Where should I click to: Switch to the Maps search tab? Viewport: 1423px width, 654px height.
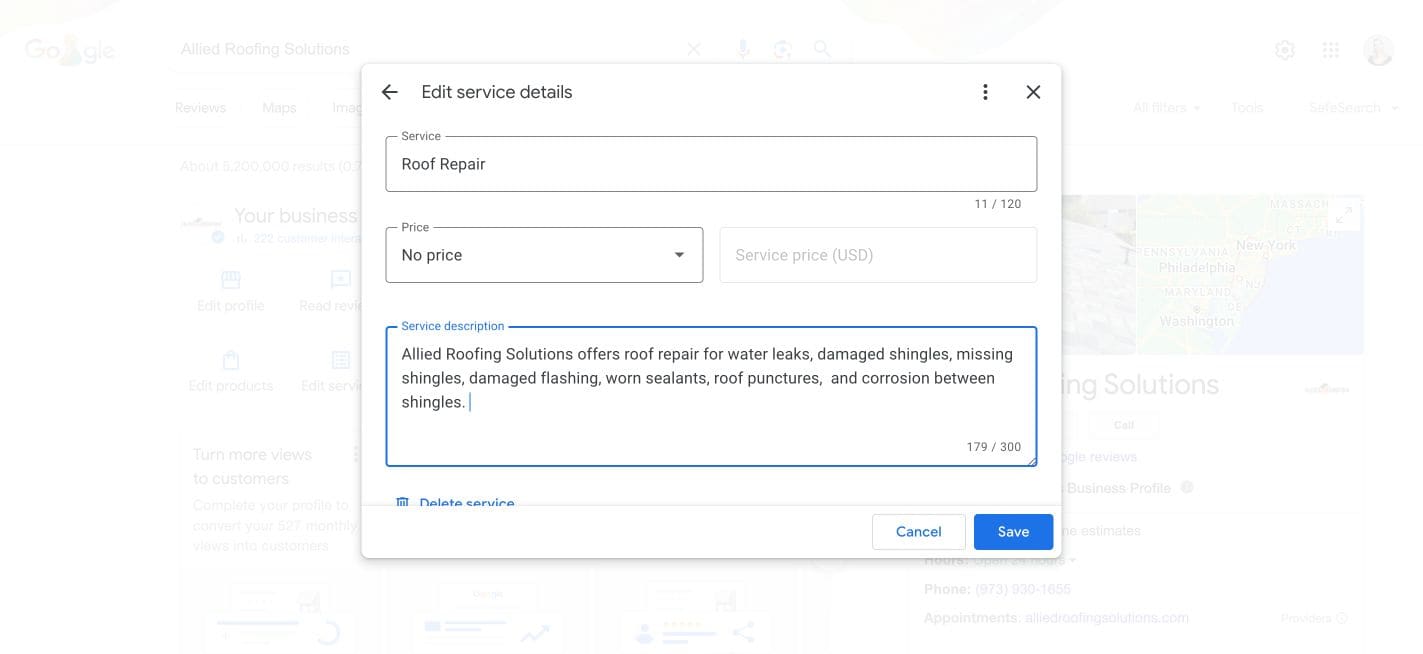point(279,108)
